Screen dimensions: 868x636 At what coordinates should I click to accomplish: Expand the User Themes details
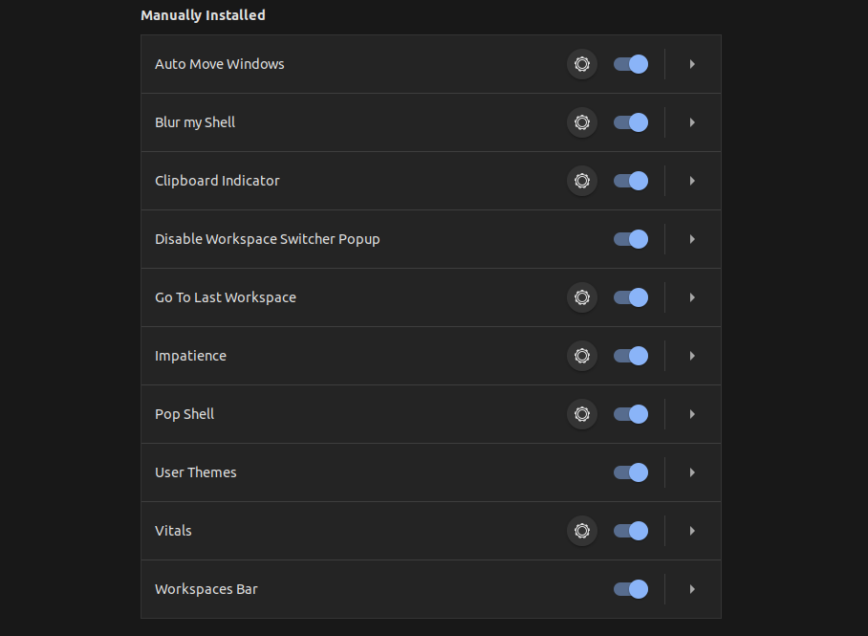pos(692,472)
